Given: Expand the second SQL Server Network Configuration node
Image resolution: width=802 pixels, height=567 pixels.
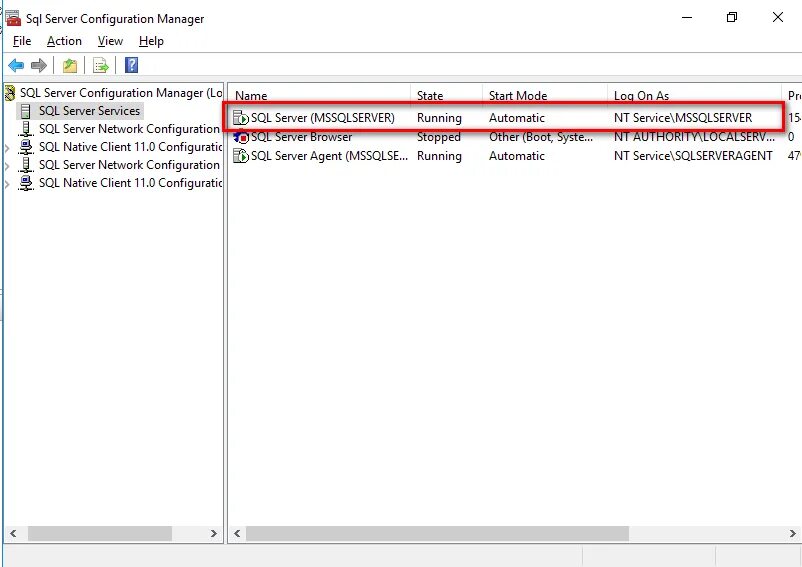Looking at the screenshot, I should coord(7,166).
